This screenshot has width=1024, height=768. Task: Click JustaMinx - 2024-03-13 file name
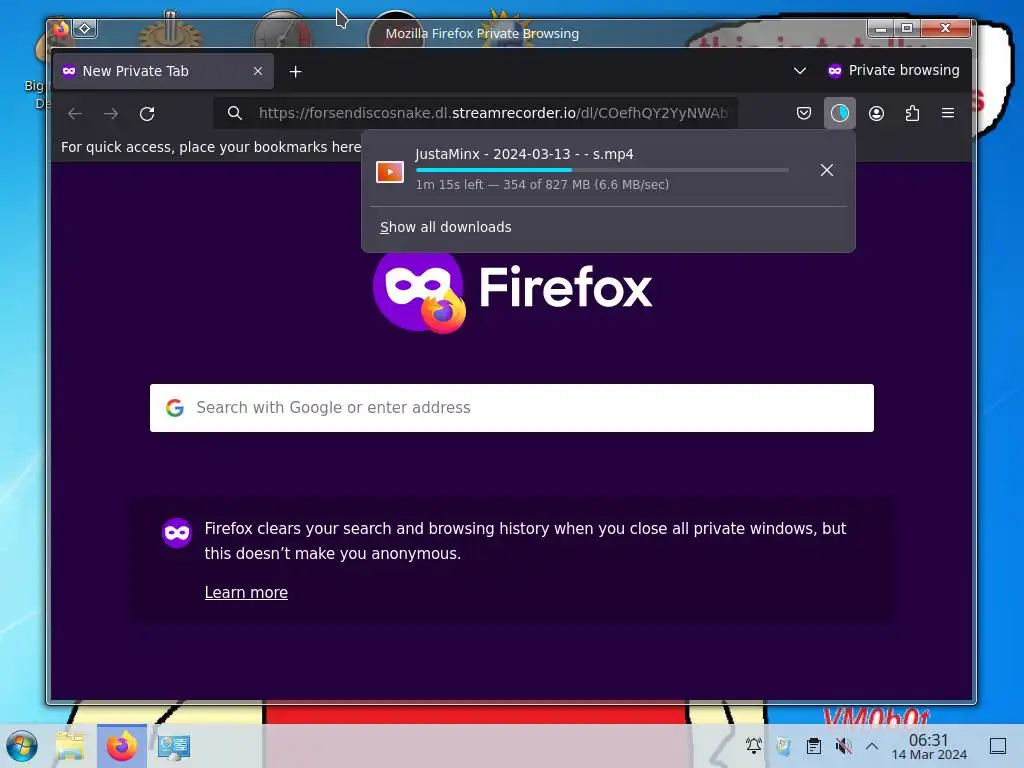524,154
